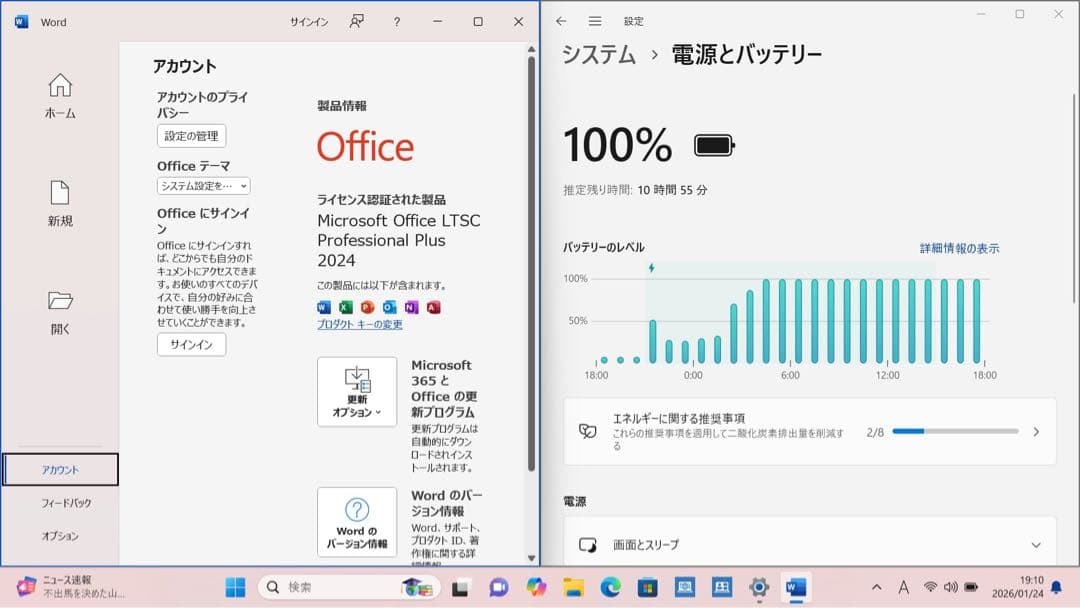Open the ホーム section in Word sidebar
Image resolution: width=1080 pixels, height=608 pixels.
59,97
